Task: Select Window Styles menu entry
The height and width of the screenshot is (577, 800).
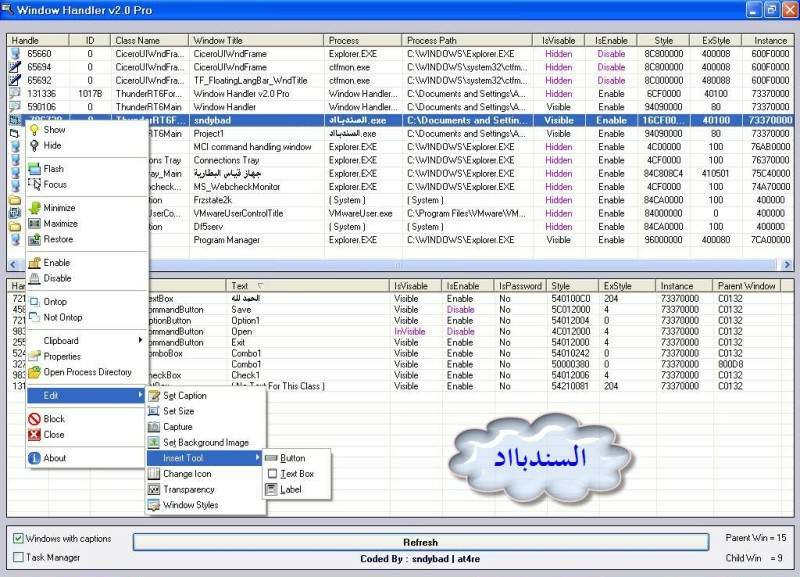Action: pos(205,505)
